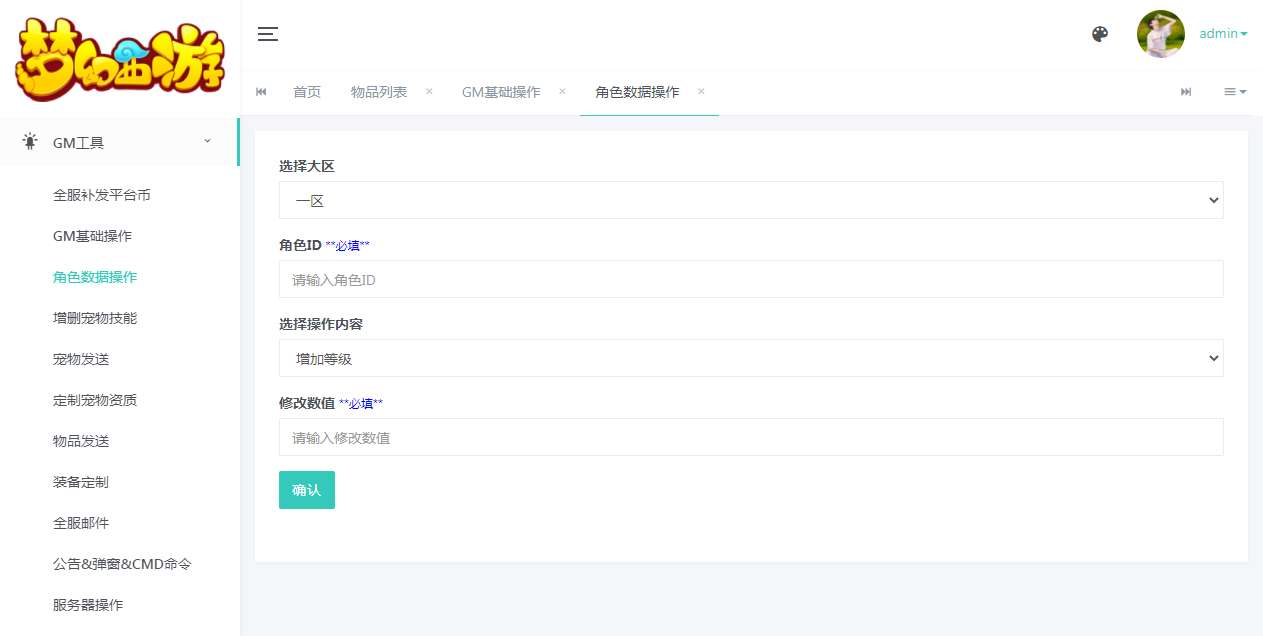
Task: Close the 角色数据操作 tab
Action: [701, 91]
